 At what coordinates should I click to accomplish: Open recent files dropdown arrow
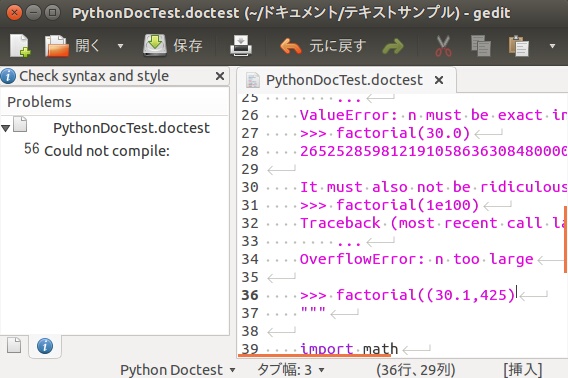point(120,46)
